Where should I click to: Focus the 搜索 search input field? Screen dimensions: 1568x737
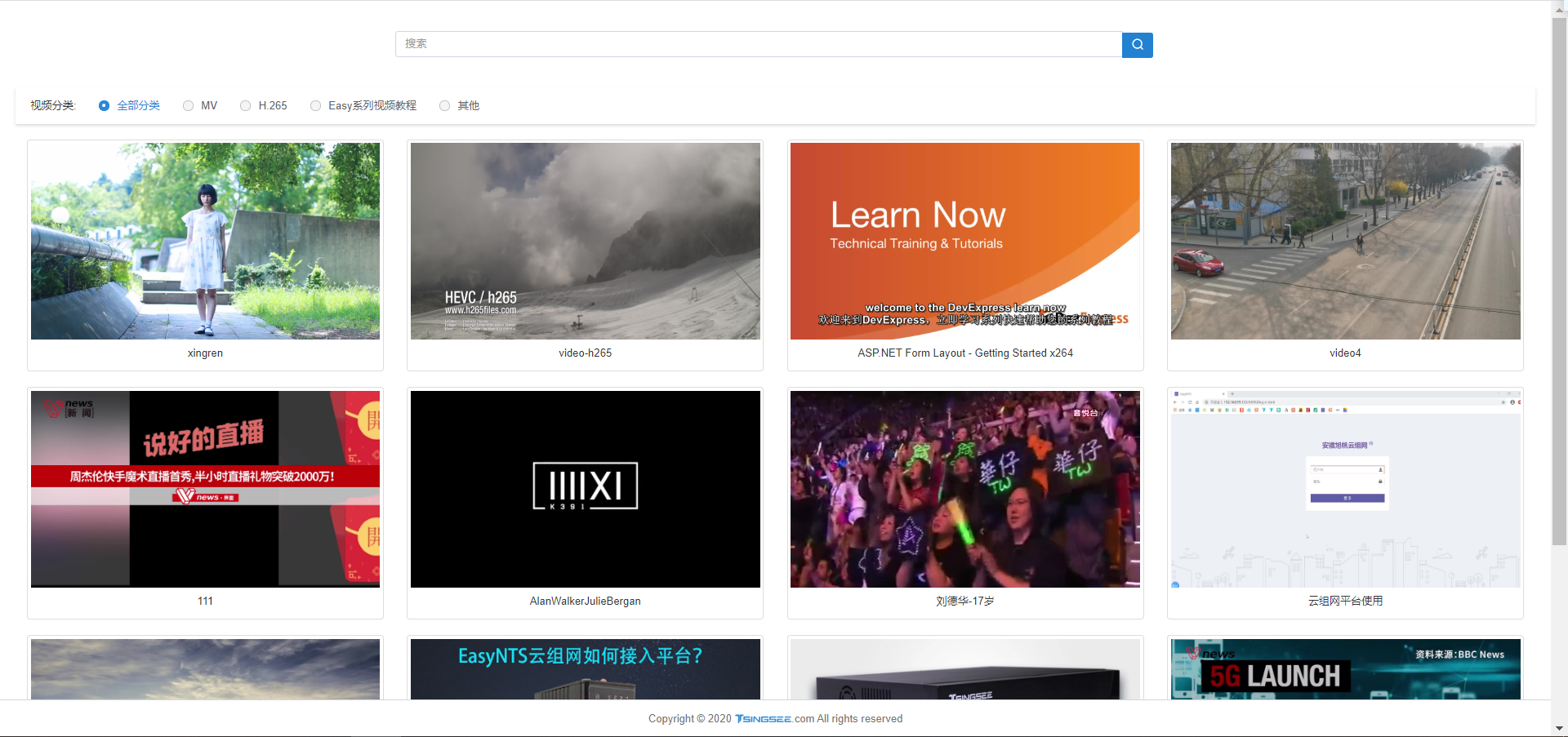pyautogui.click(x=759, y=44)
